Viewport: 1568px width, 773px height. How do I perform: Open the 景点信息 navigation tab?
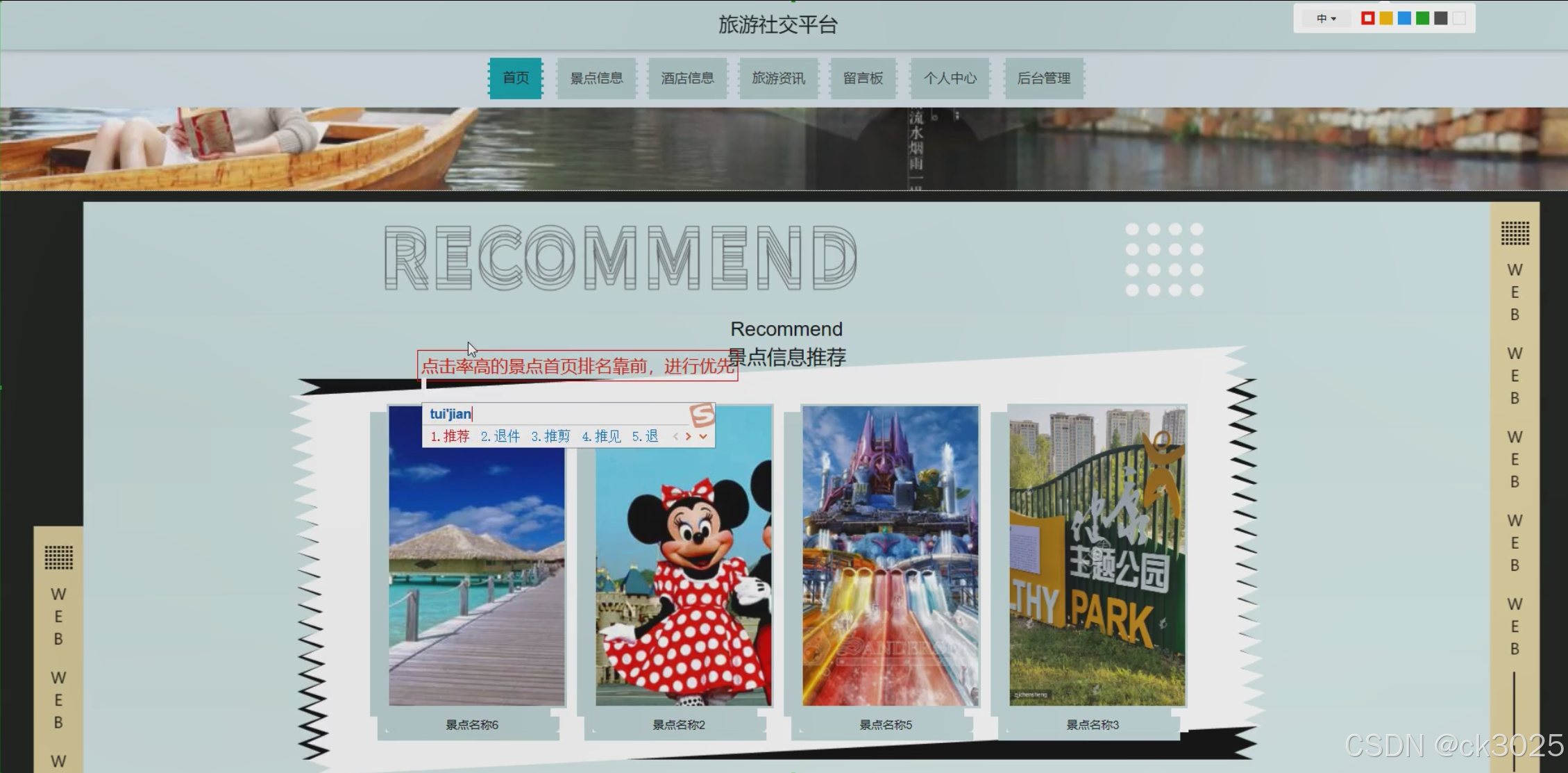point(596,78)
